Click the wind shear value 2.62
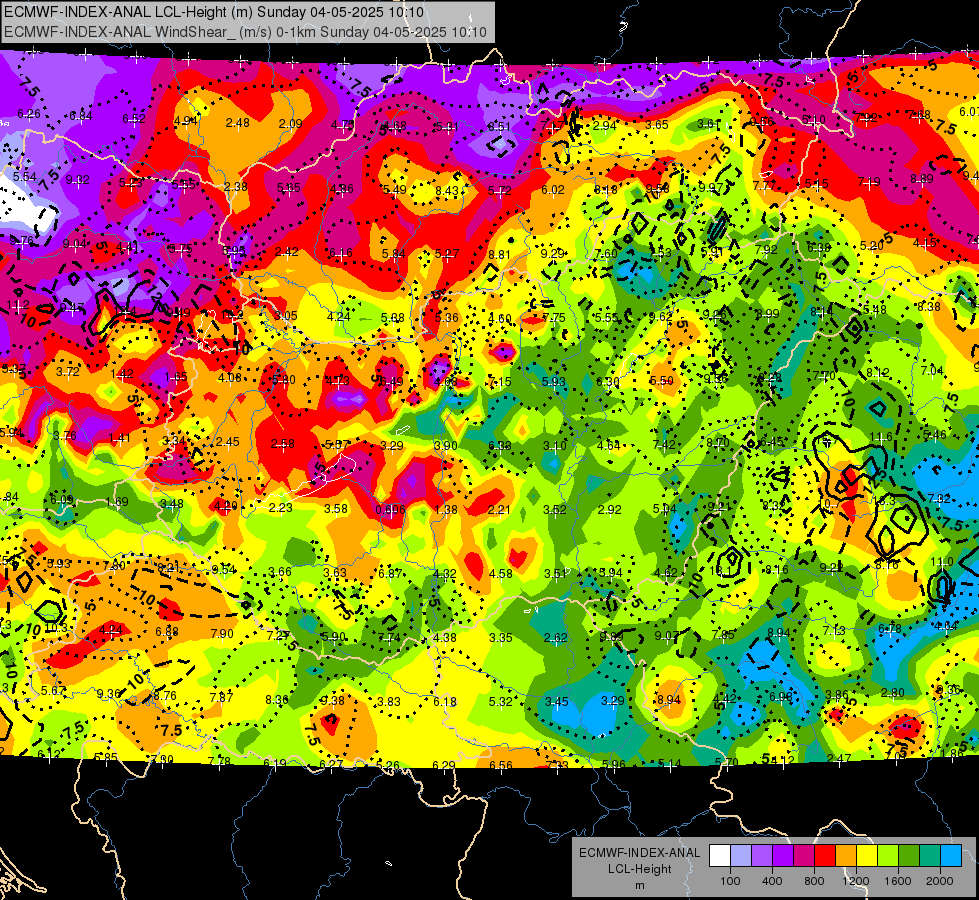This screenshot has width=979, height=900. 556,638
